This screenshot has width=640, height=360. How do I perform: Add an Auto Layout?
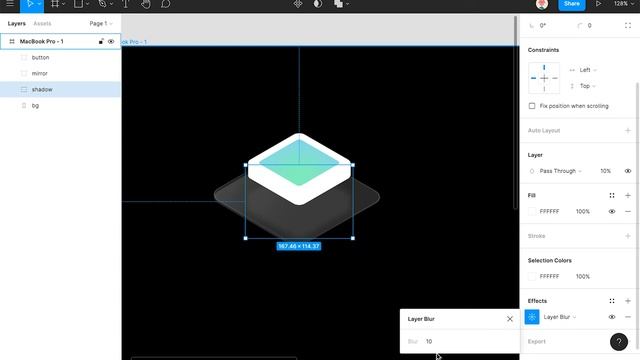coord(628,131)
